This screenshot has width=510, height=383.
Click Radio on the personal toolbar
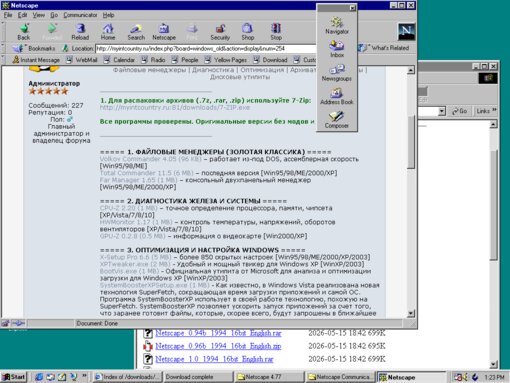click(x=153, y=60)
